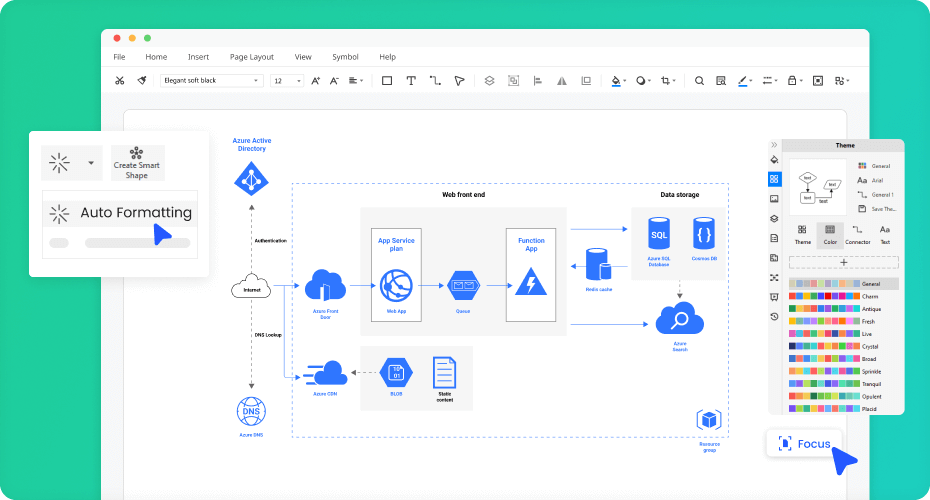Click the Group shapes icon in the toolbar
The height and width of the screenshot is (500, 930).
(514, 81)
